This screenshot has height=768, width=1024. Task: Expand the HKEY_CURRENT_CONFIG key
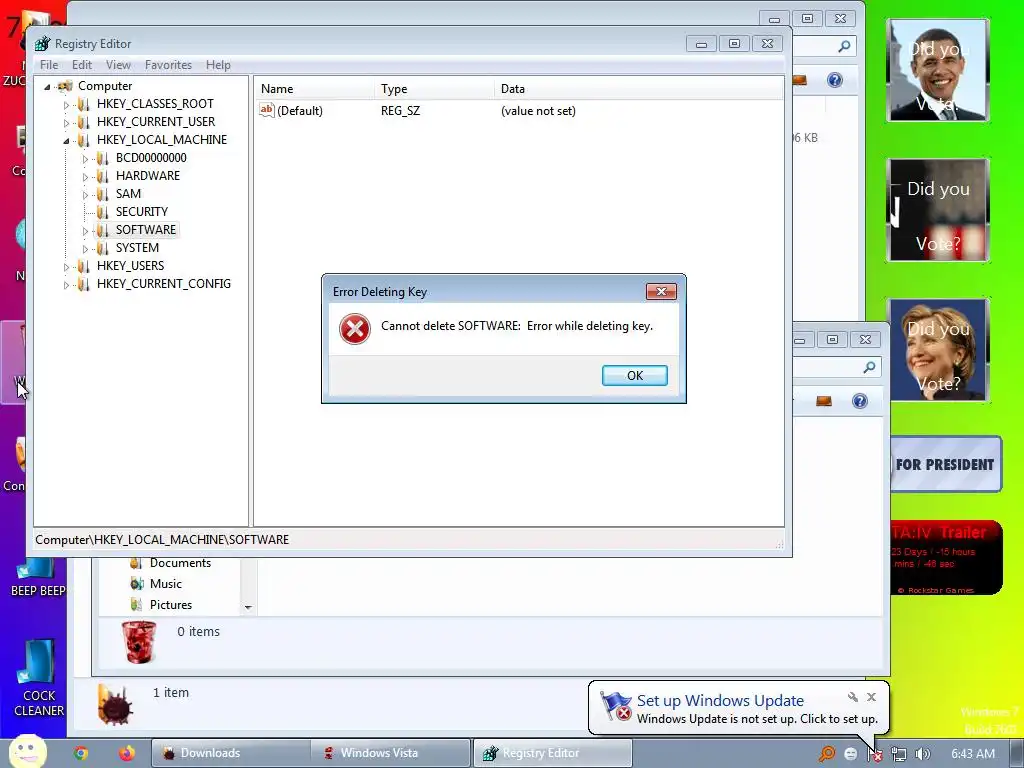click(66, 285)
